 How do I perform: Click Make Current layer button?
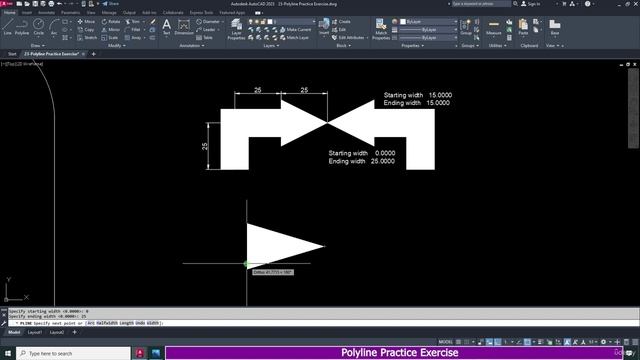[296, 29]
